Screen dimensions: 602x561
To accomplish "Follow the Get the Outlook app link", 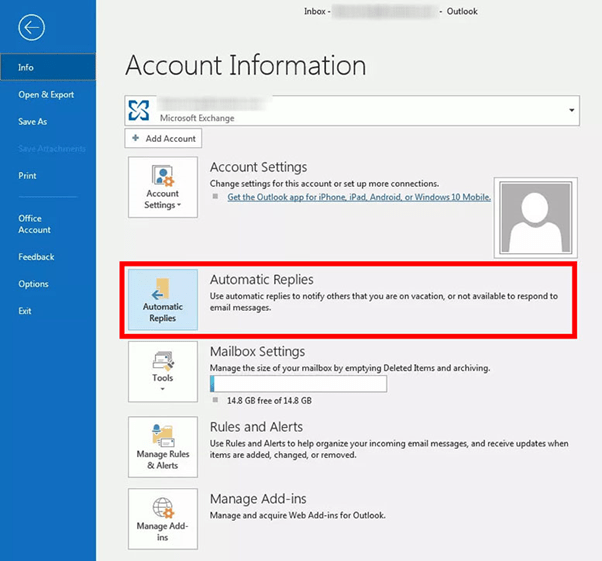I will tap(358, 197).
